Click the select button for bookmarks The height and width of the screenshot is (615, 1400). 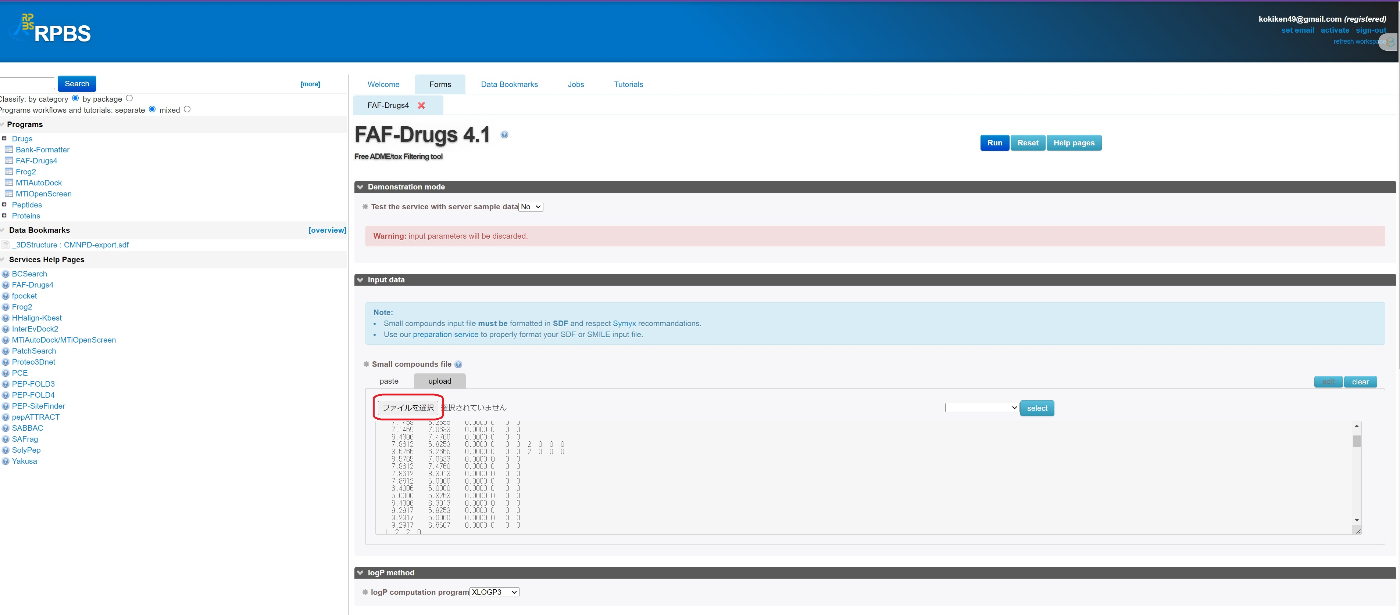point(1037,408)
